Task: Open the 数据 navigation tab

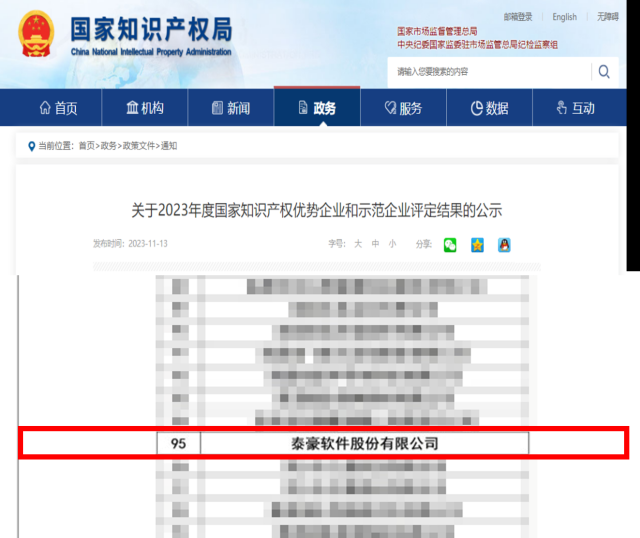Action: pyautogui.click(x=490, y=108)
